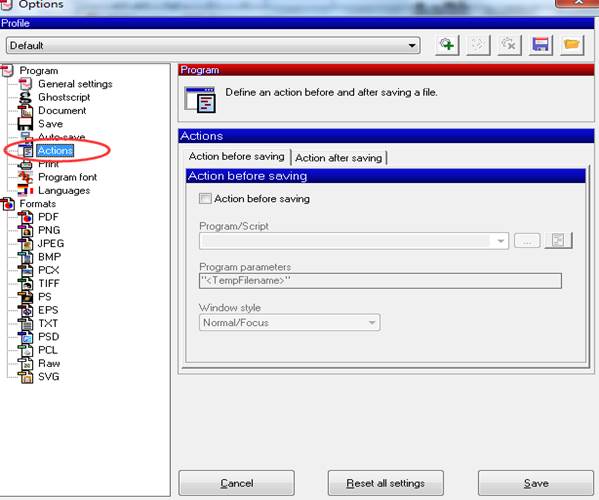Open Ghostscript settings in the tree
The height and width of the screenshot is (500, 599).
(64, 97)
